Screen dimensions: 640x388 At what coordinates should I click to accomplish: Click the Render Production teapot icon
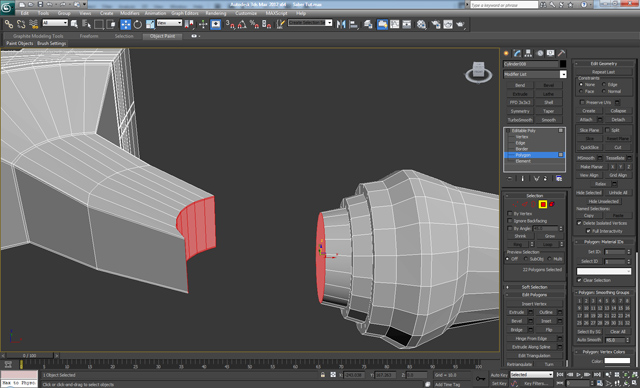click(460, 24)
